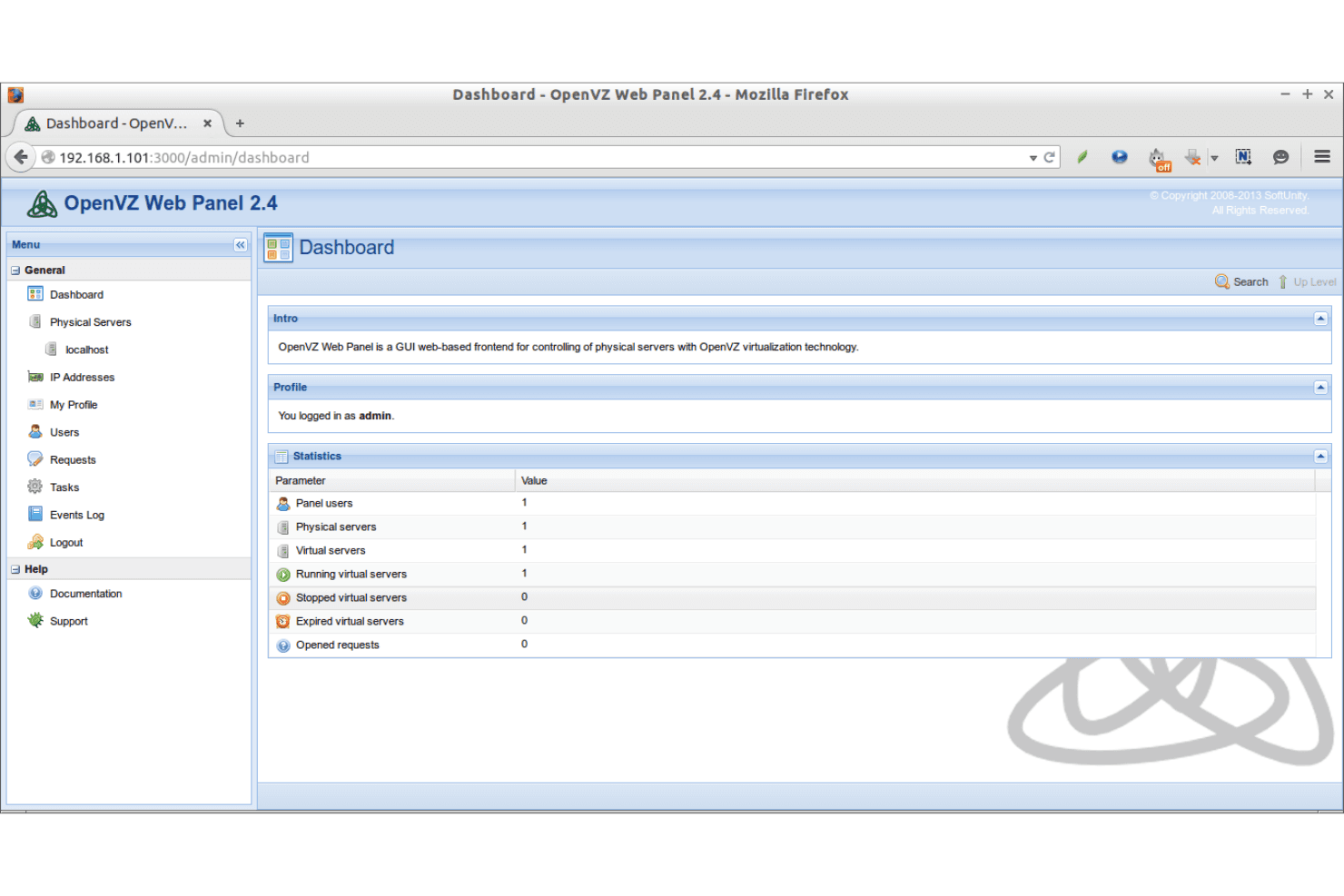
Task: Click the Running virtual servers green icon
Action: pyautogui.click(x=283, y=575)
